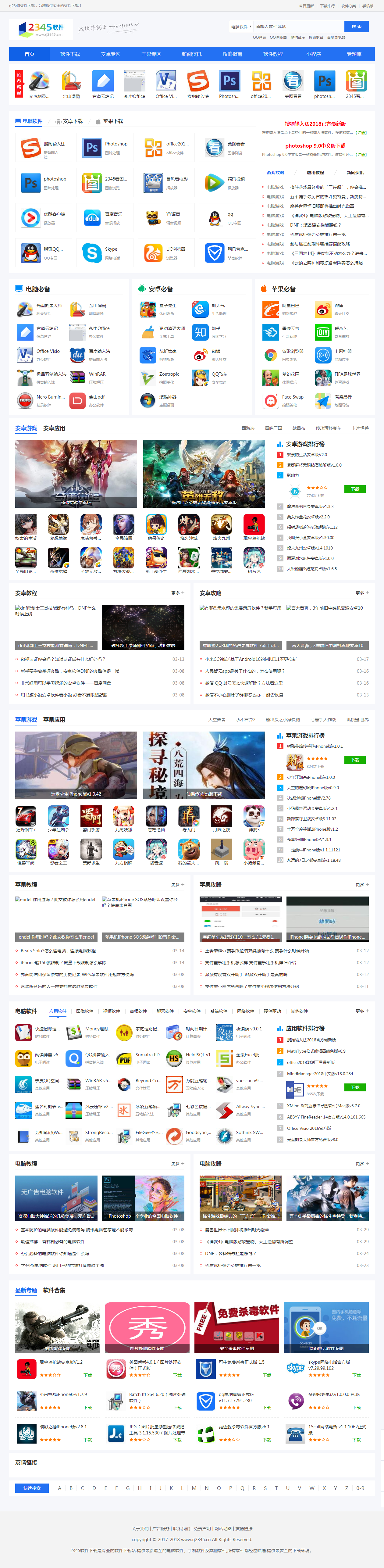Open the 奇迹觉醒安卓版 banner image
The width and height of the screenshot is (384, 1568).
coord(76,474)
